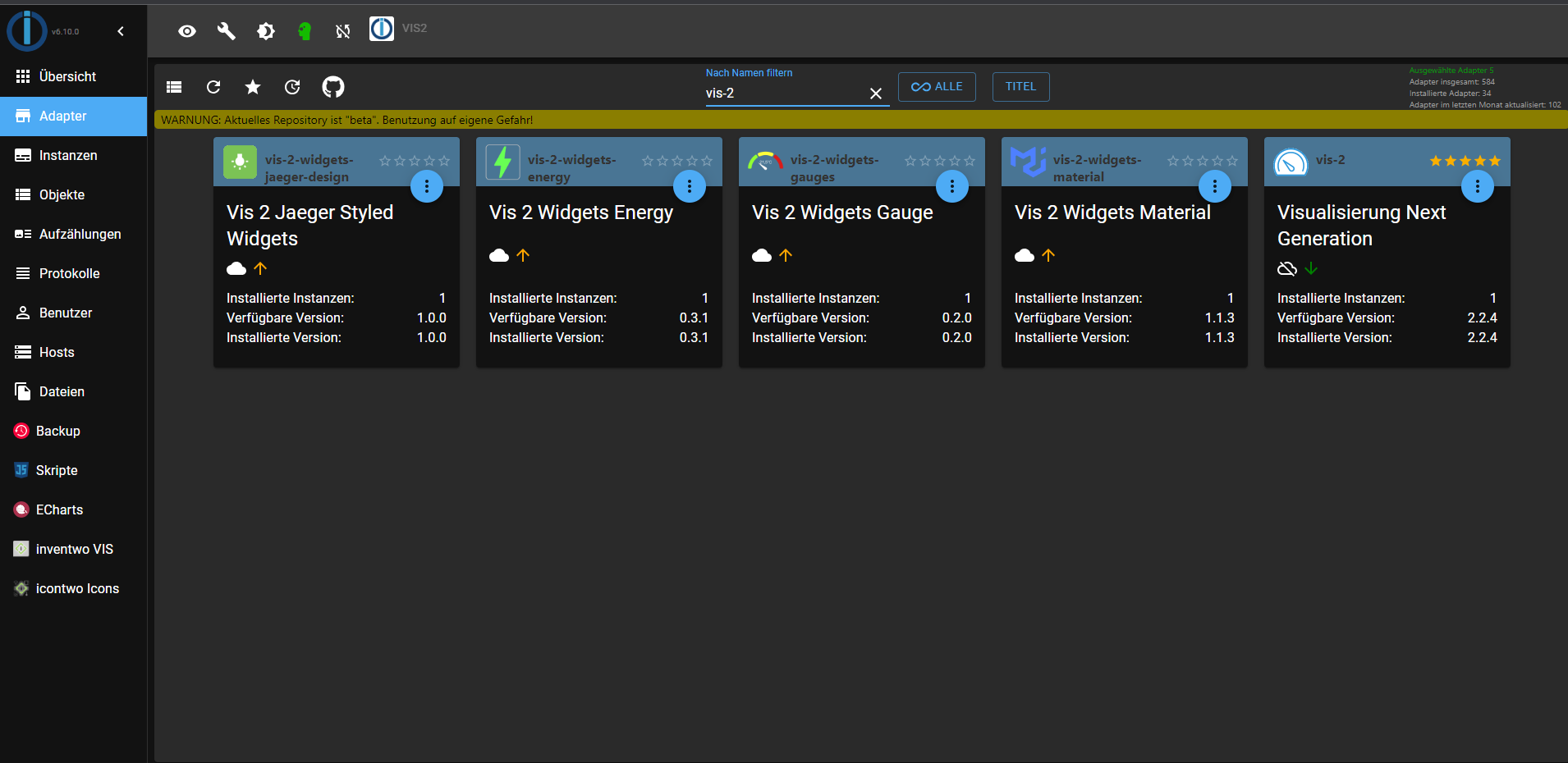
Task: Click orange arrow on Widgets Material card
Action: point(1048,255)
